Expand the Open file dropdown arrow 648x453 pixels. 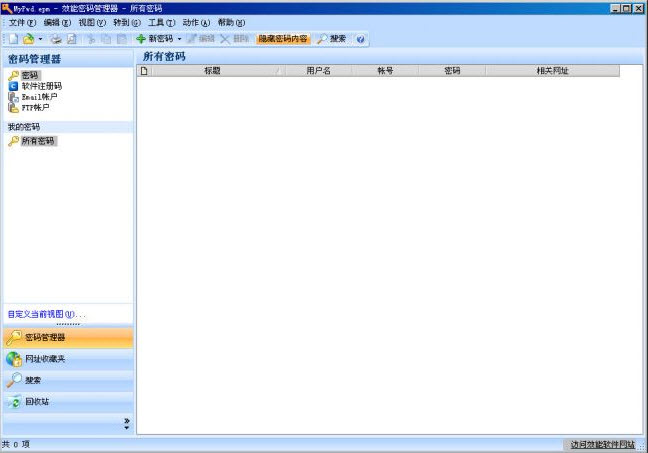coord(40,39)
